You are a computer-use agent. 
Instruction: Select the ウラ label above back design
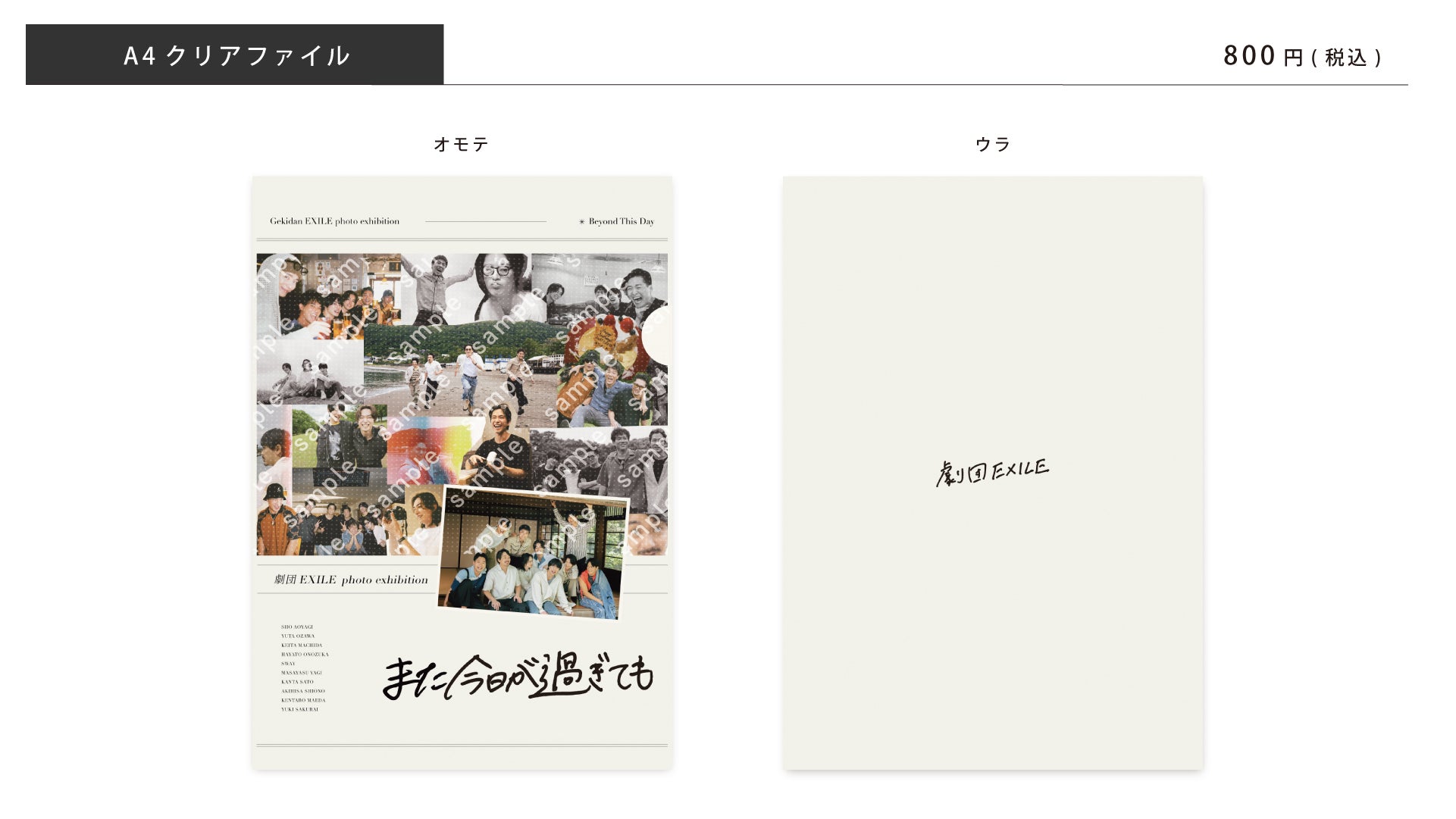click(x=992, y=144)
